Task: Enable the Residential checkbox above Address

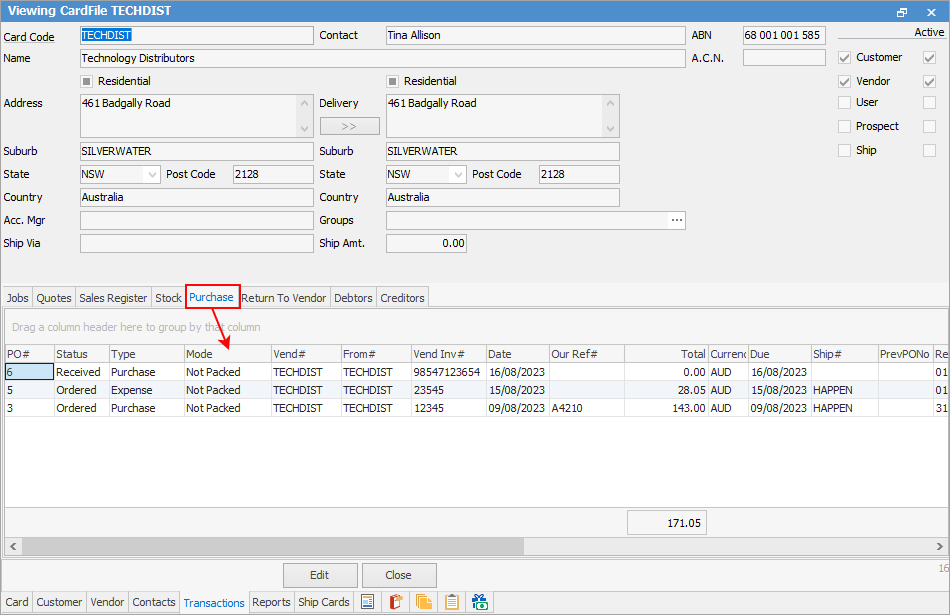Action: click(87, 81)
